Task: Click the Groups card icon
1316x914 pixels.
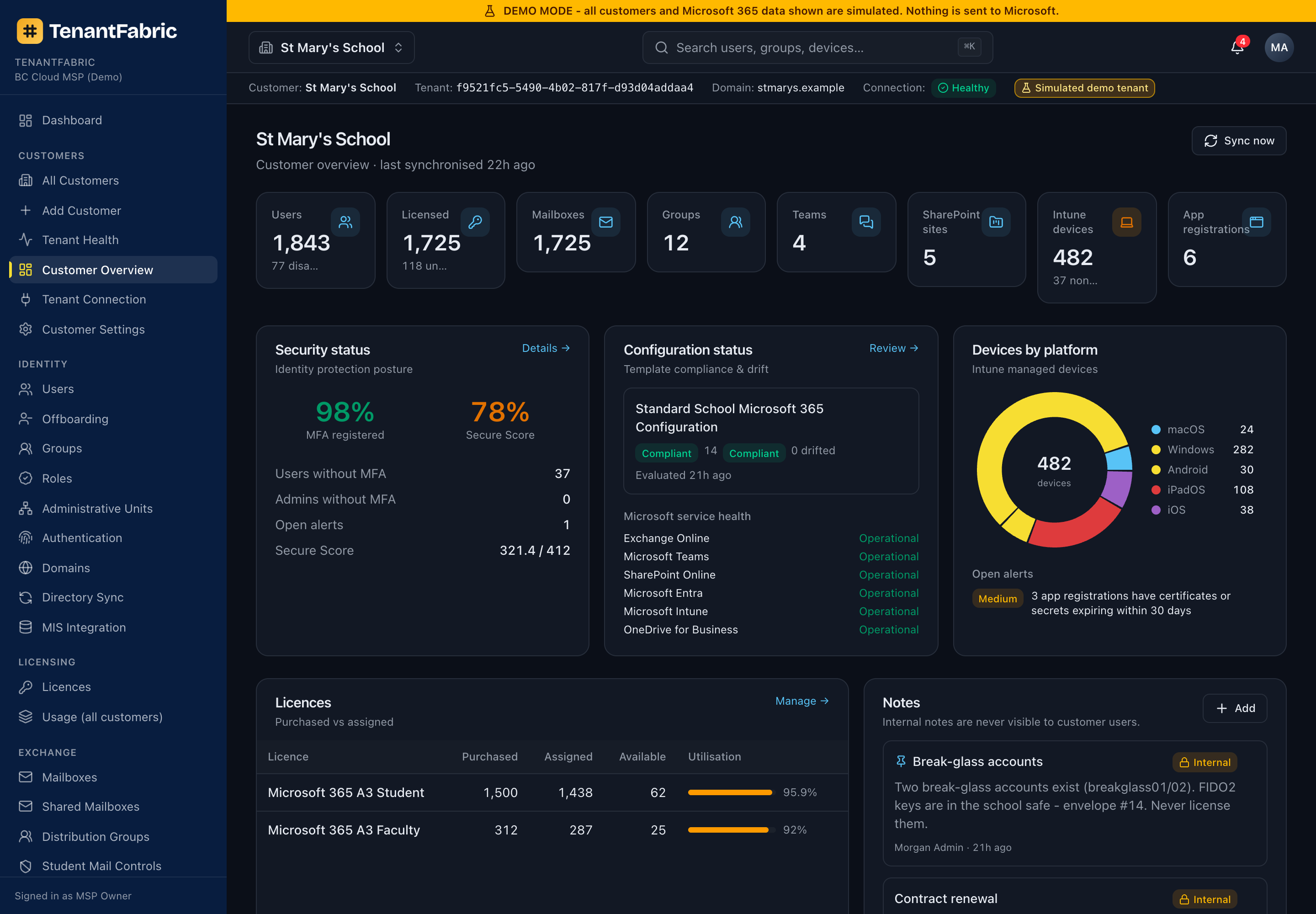Action: (x=736, y=222)
